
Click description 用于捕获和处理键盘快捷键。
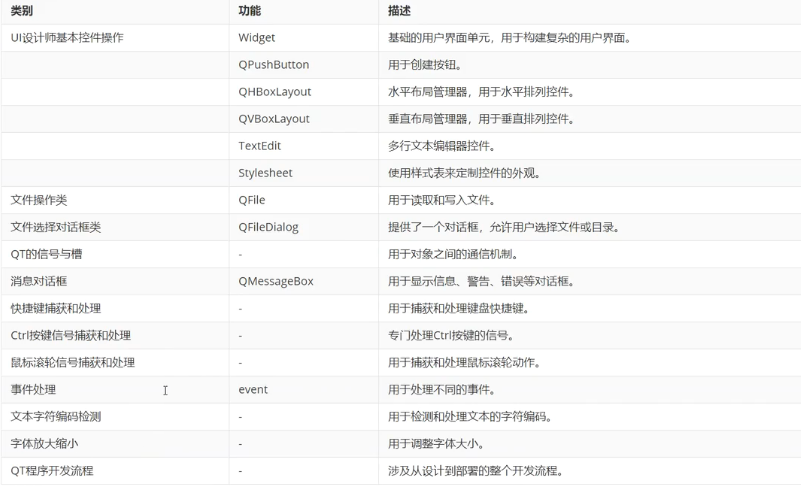click(459, 309)
